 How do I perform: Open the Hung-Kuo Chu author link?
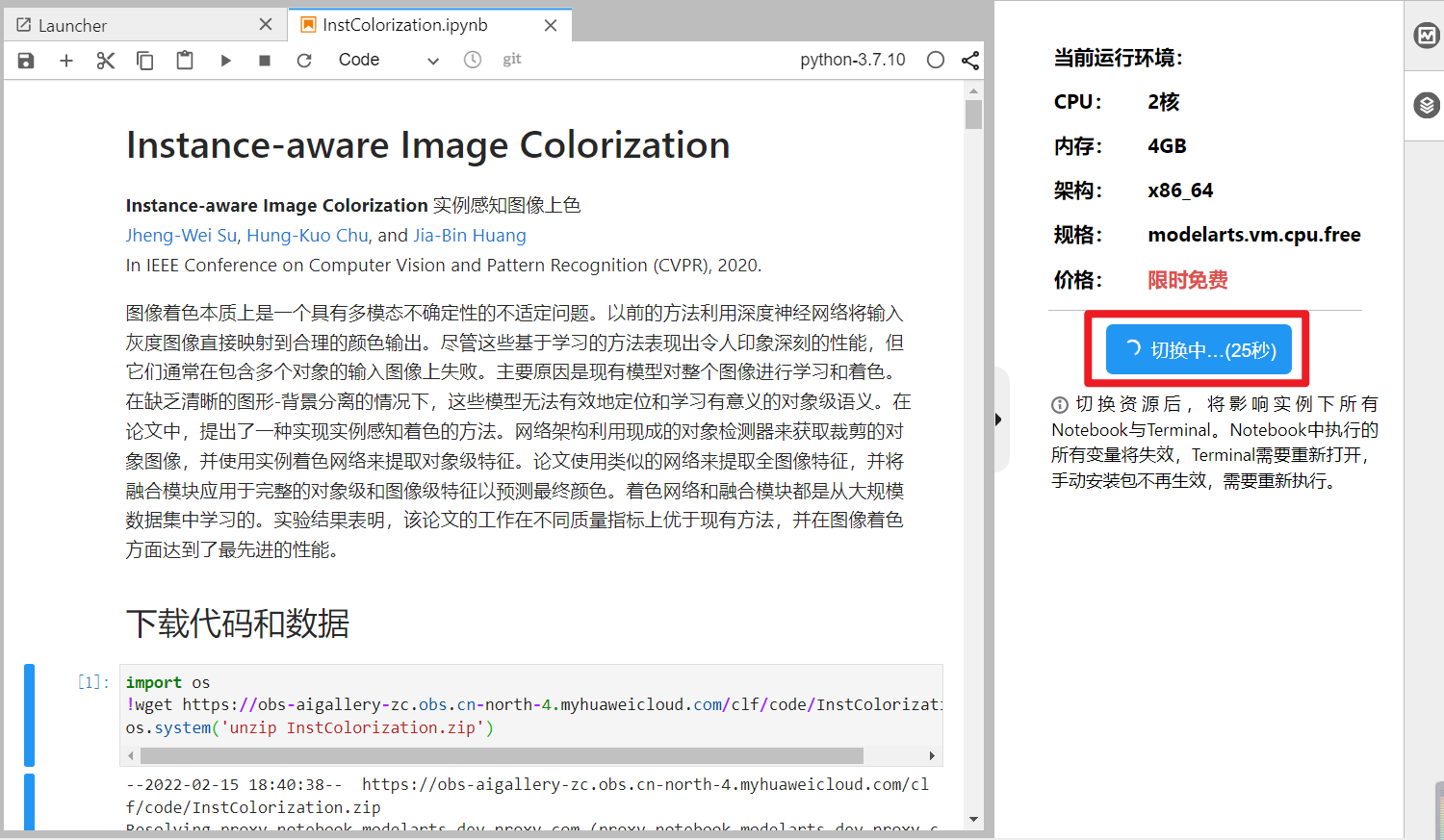(307, 236)
